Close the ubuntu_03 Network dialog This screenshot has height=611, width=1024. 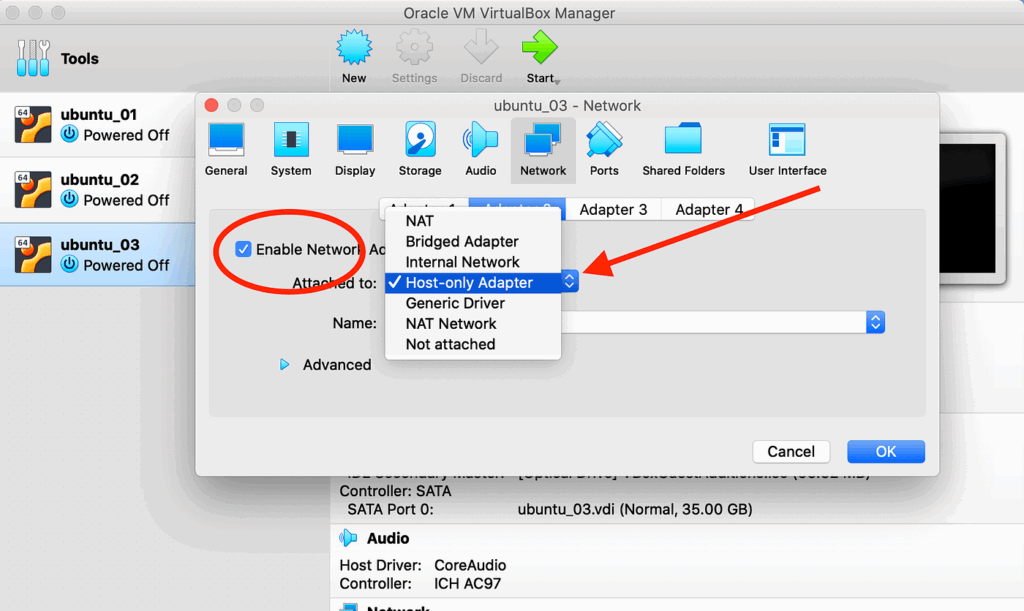[x=212, y=105]
